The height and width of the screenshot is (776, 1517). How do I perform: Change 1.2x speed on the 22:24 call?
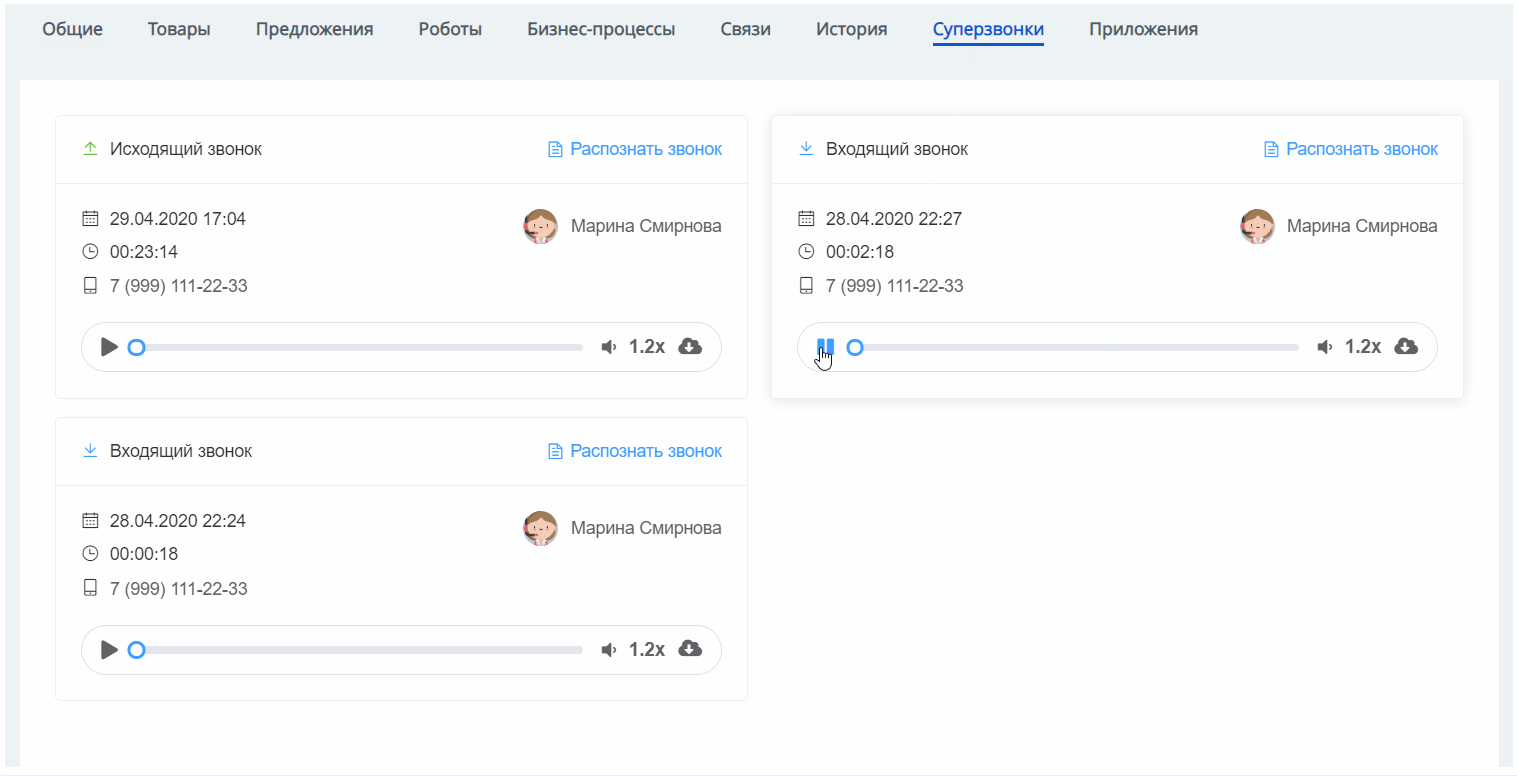point(646,650)
